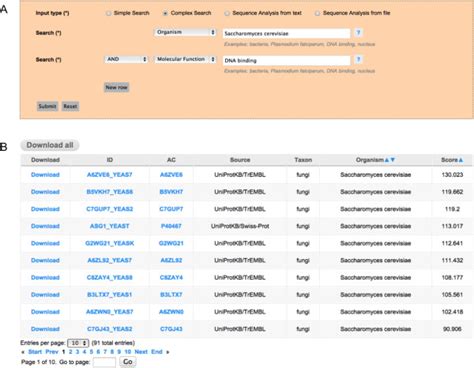Download the ABG1_YEAST entry
This screenshot has height=368, width=474.
[x=45, y=226]
